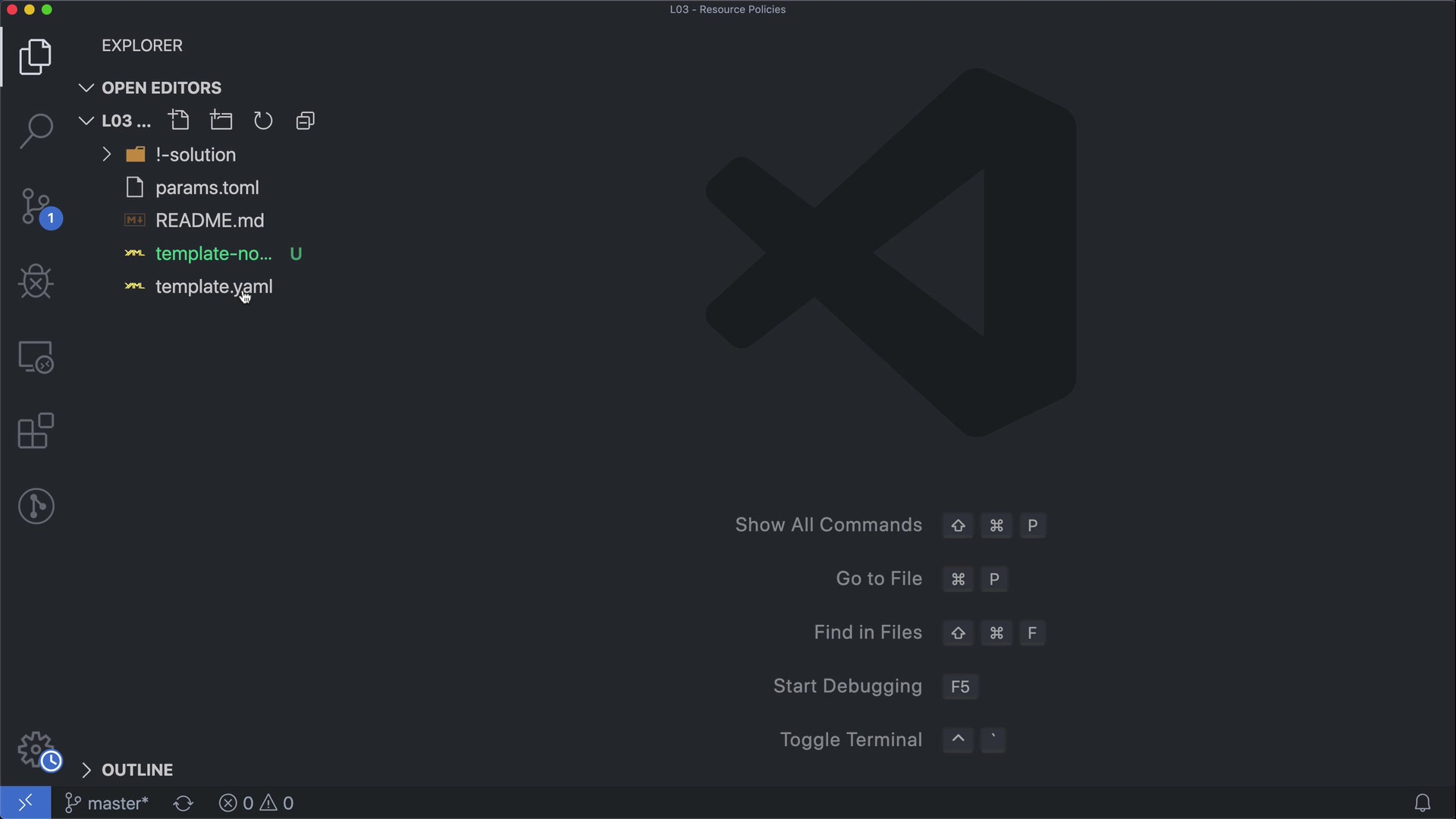Click the New File icon
Viewport: 1456px width, 819px height.
tap(180, 121)
